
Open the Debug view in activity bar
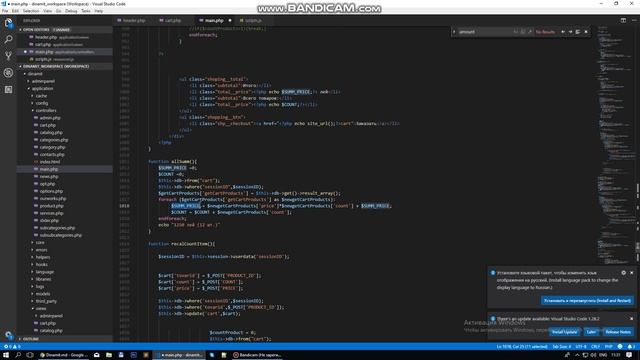tap(8, 73)
